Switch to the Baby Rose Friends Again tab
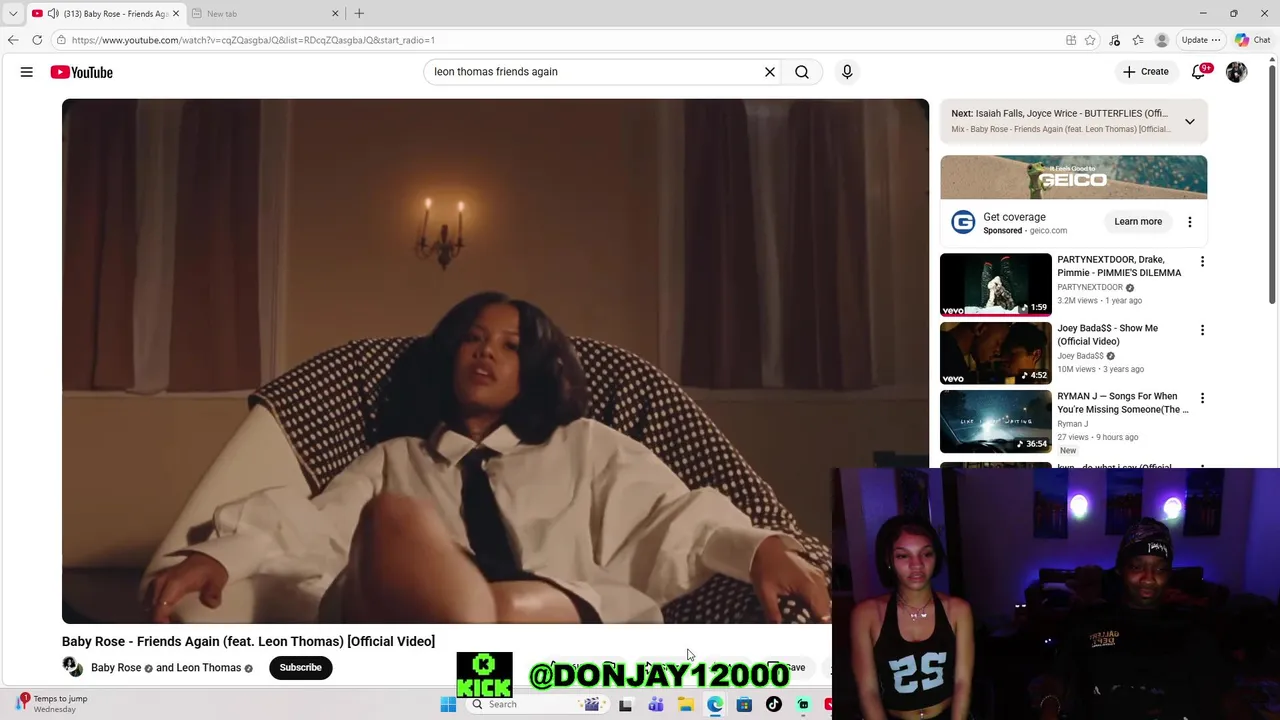 click(105, 13)
